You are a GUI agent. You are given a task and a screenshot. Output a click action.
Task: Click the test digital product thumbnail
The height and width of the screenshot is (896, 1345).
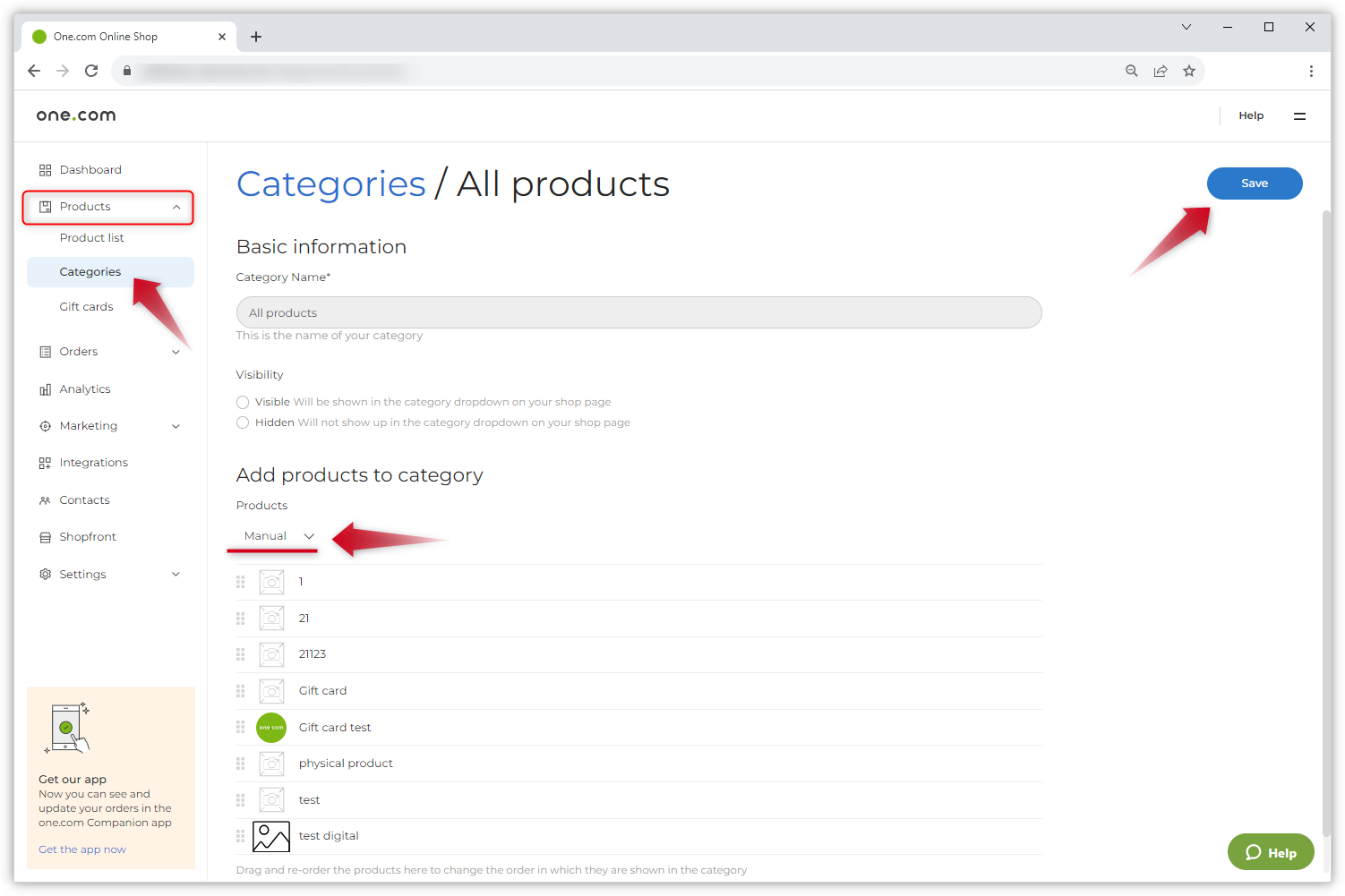click(270, 836)
